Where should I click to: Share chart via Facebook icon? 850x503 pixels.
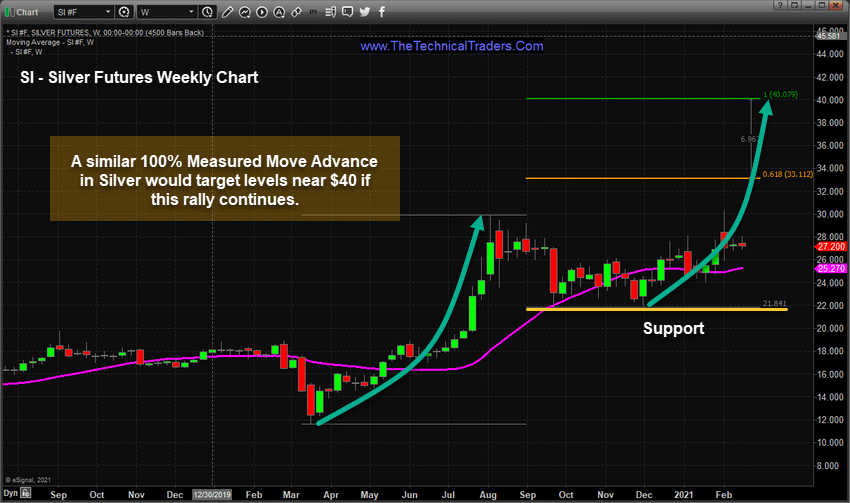(382, 12)
